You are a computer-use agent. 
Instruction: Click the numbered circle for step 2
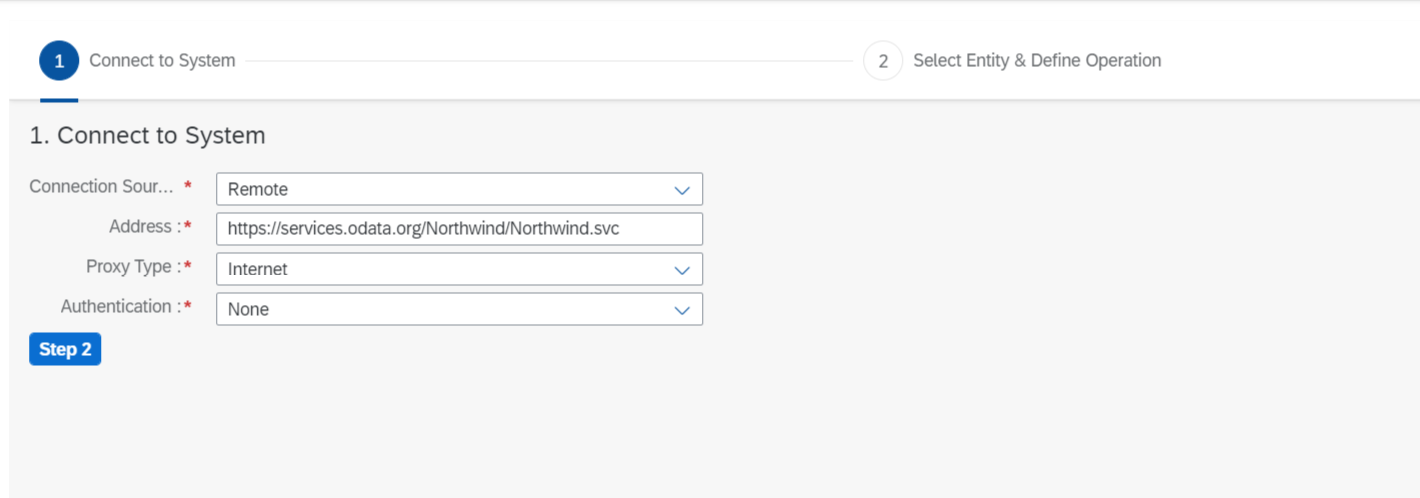pyautogui.click(x=883, y=61)
